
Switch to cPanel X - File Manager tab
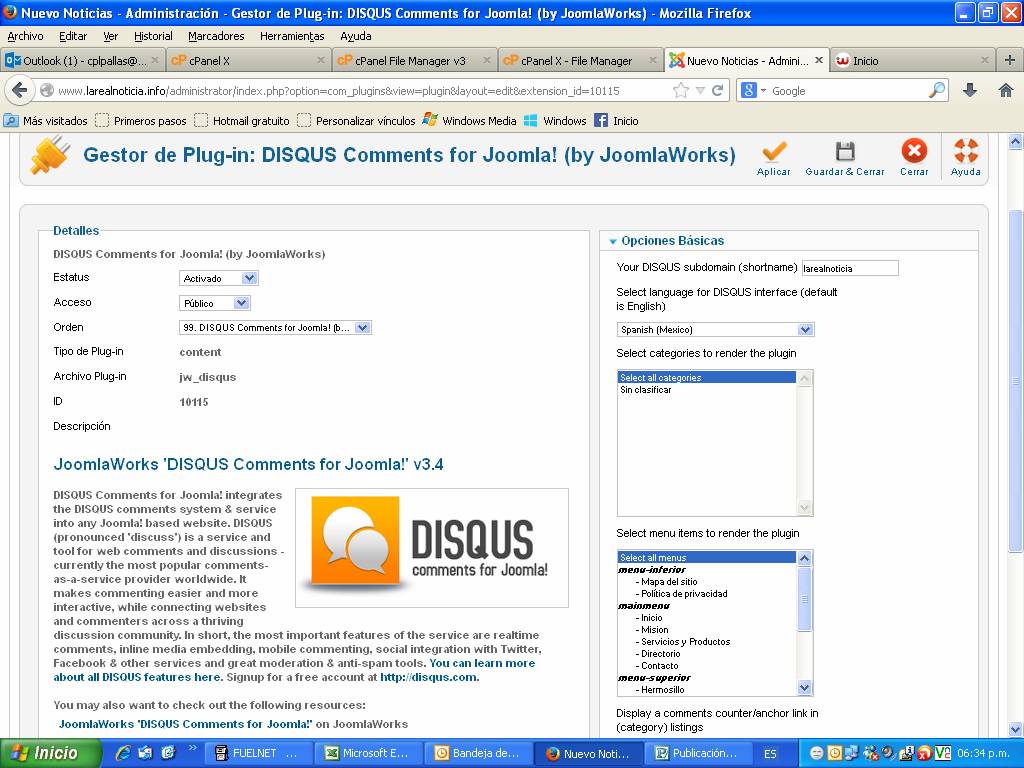coord(580,60)
